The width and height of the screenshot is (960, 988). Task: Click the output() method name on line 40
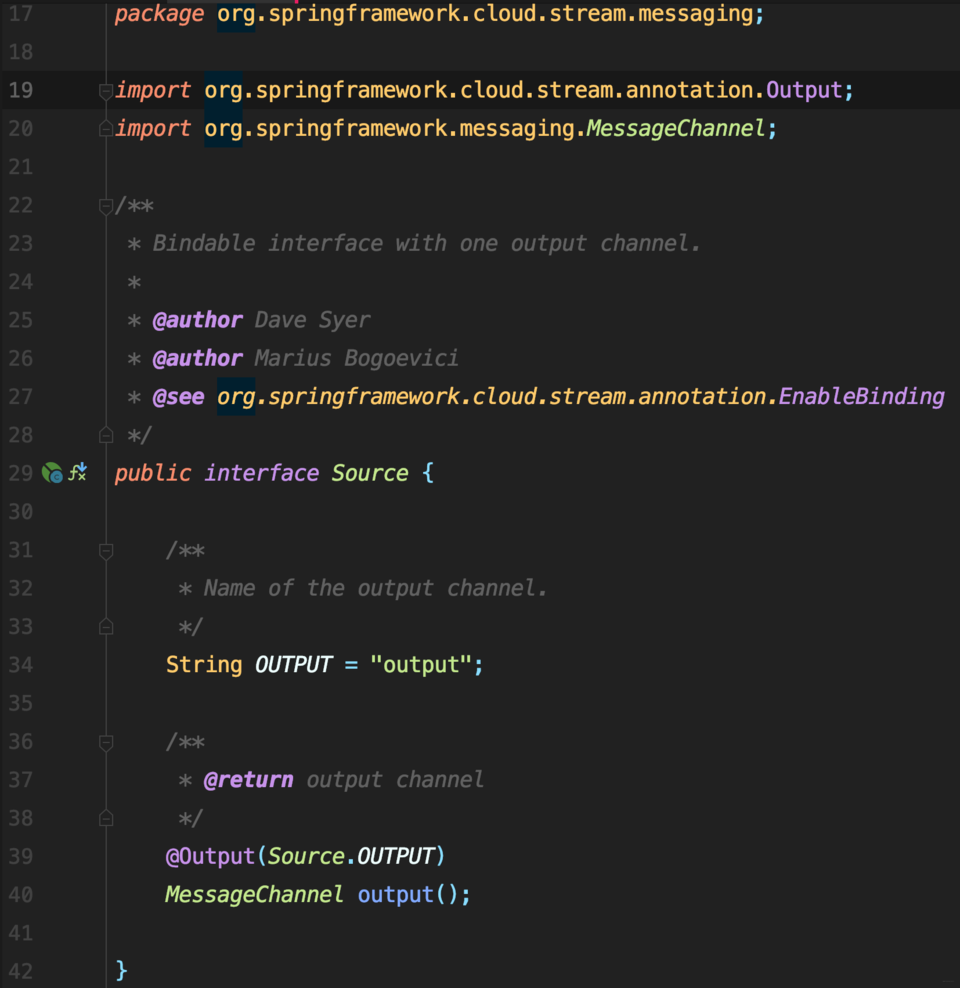(x=396, y=895)
